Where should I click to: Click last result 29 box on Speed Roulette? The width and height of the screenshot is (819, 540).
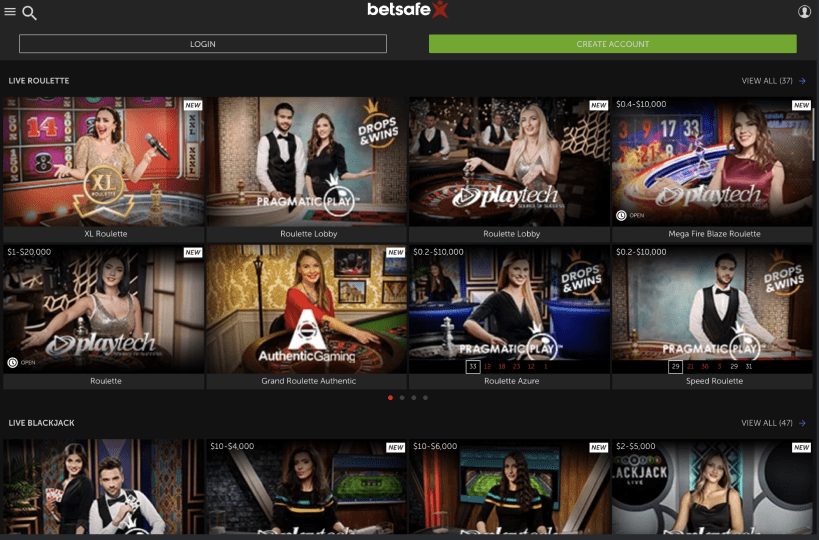click(675, 367)
